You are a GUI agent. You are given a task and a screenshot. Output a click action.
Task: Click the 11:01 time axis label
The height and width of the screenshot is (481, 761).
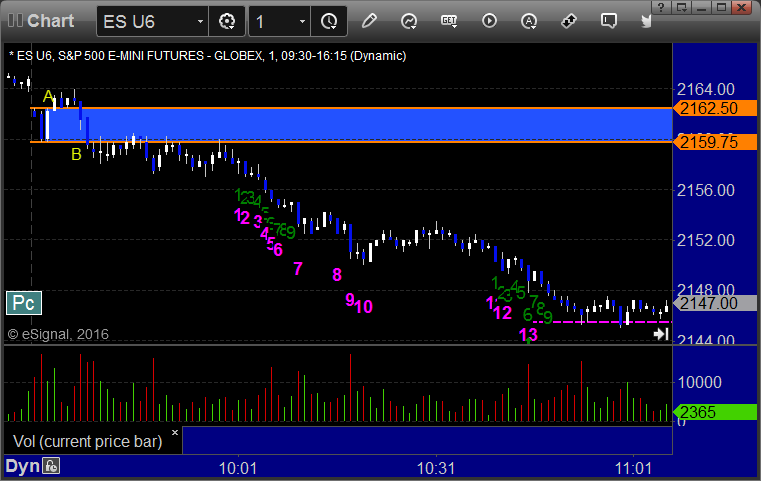[633, 468]
